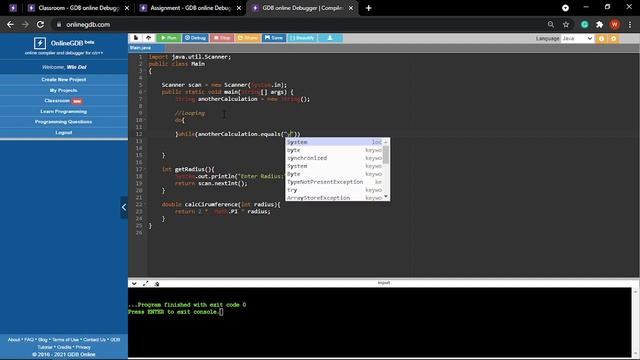Click the light-blue download icon button

point(330,38)
